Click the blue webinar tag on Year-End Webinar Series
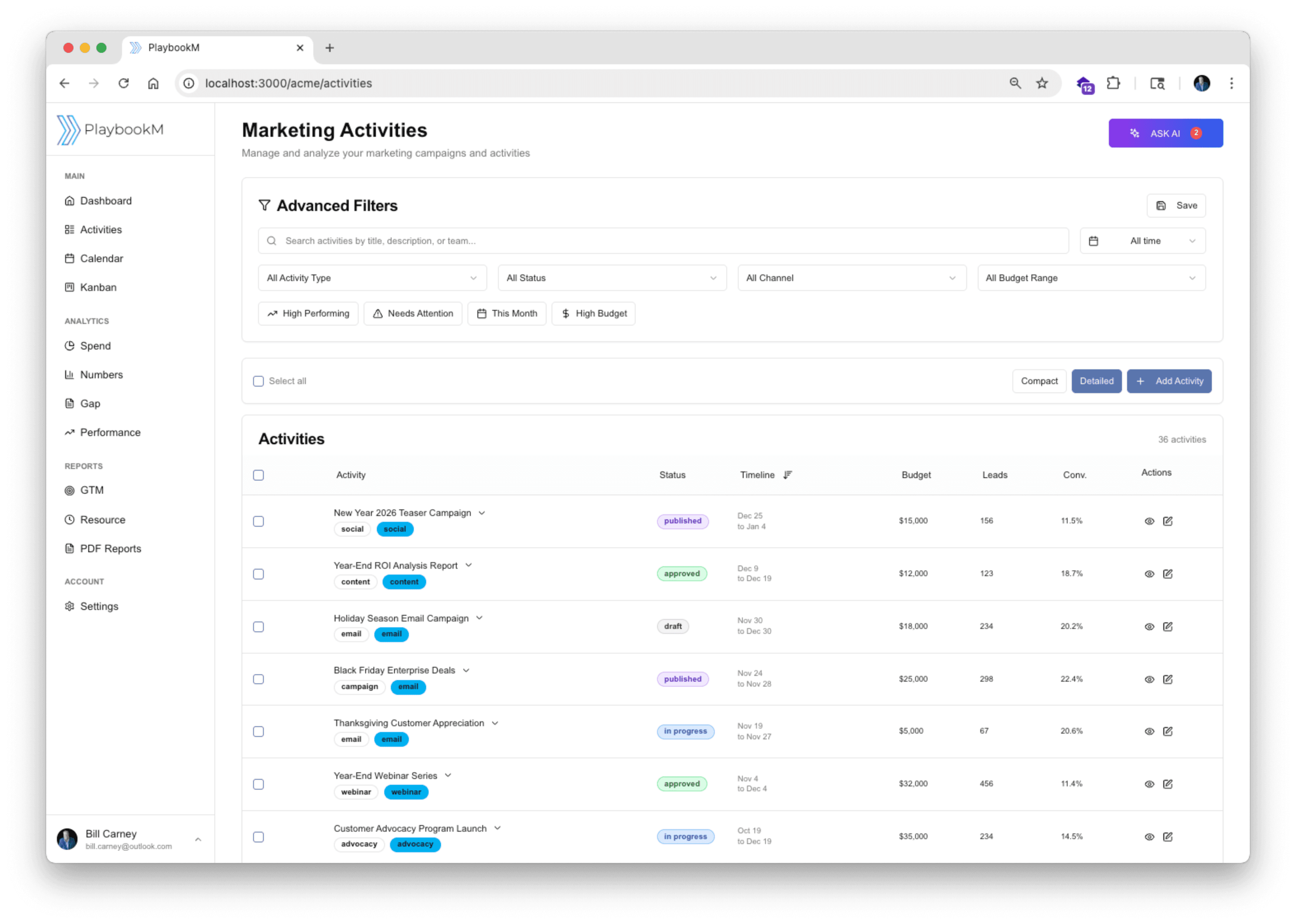 [406, 792]
